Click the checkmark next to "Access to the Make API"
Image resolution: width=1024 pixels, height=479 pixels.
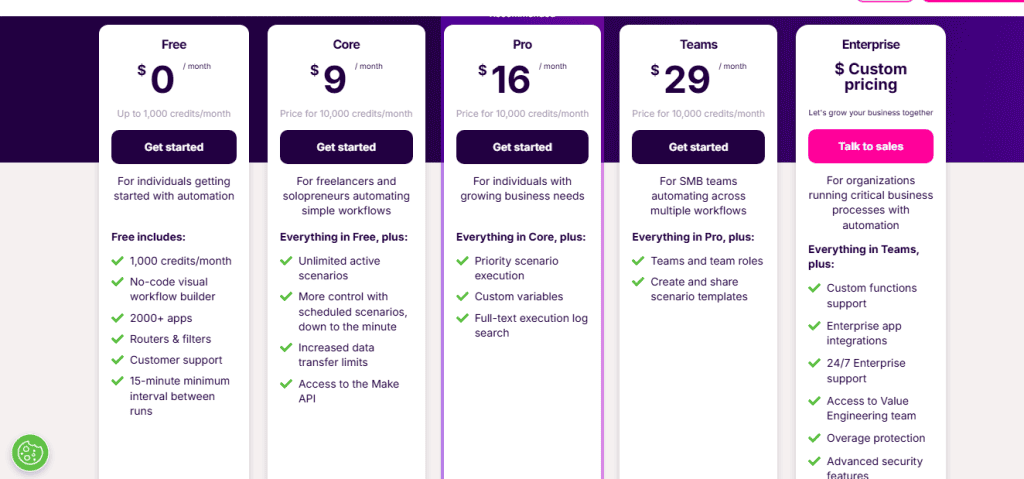[x=286, y=384]
